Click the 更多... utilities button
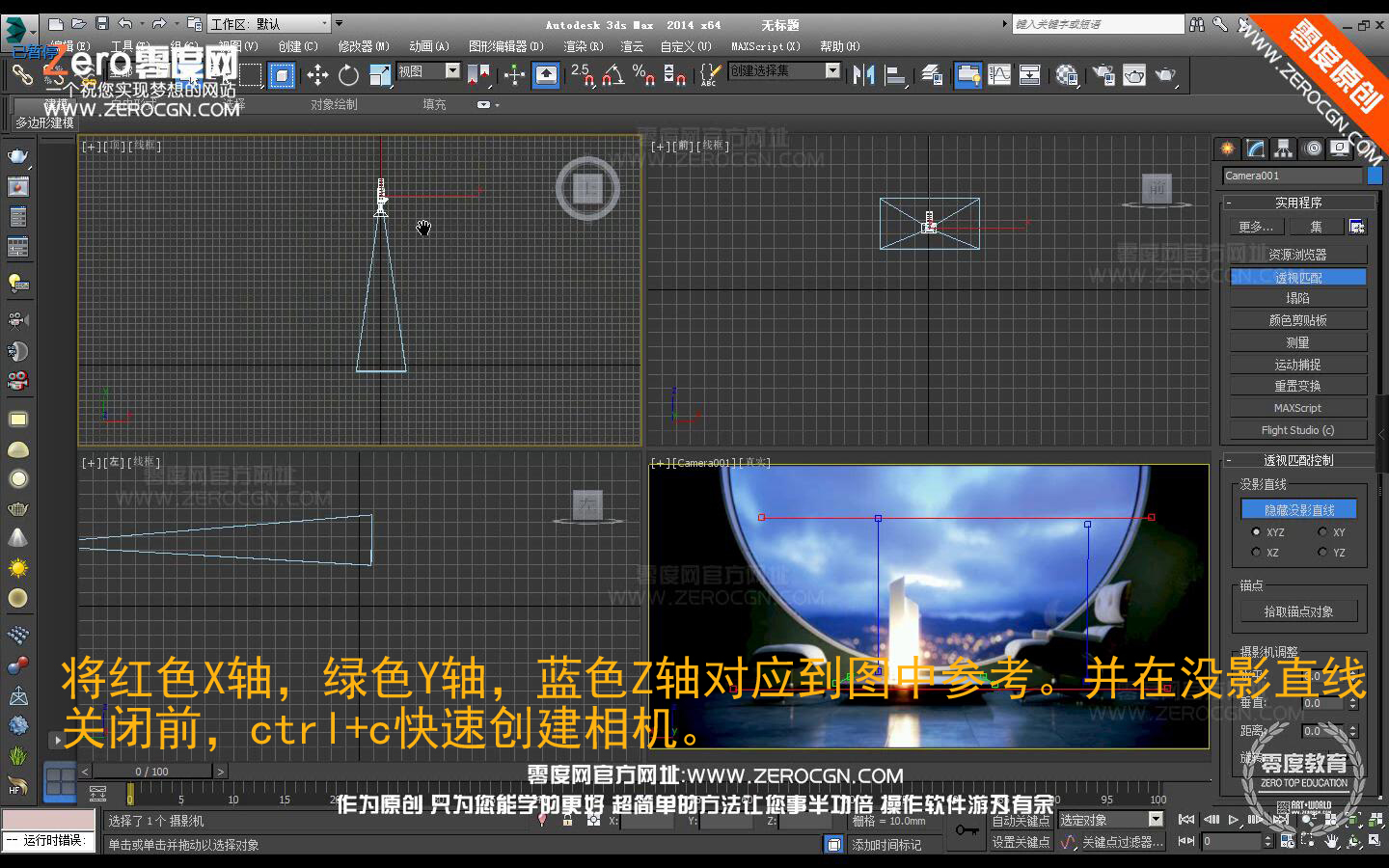This screenshot has width=1389, height=868. click(x=1256, y=227)
